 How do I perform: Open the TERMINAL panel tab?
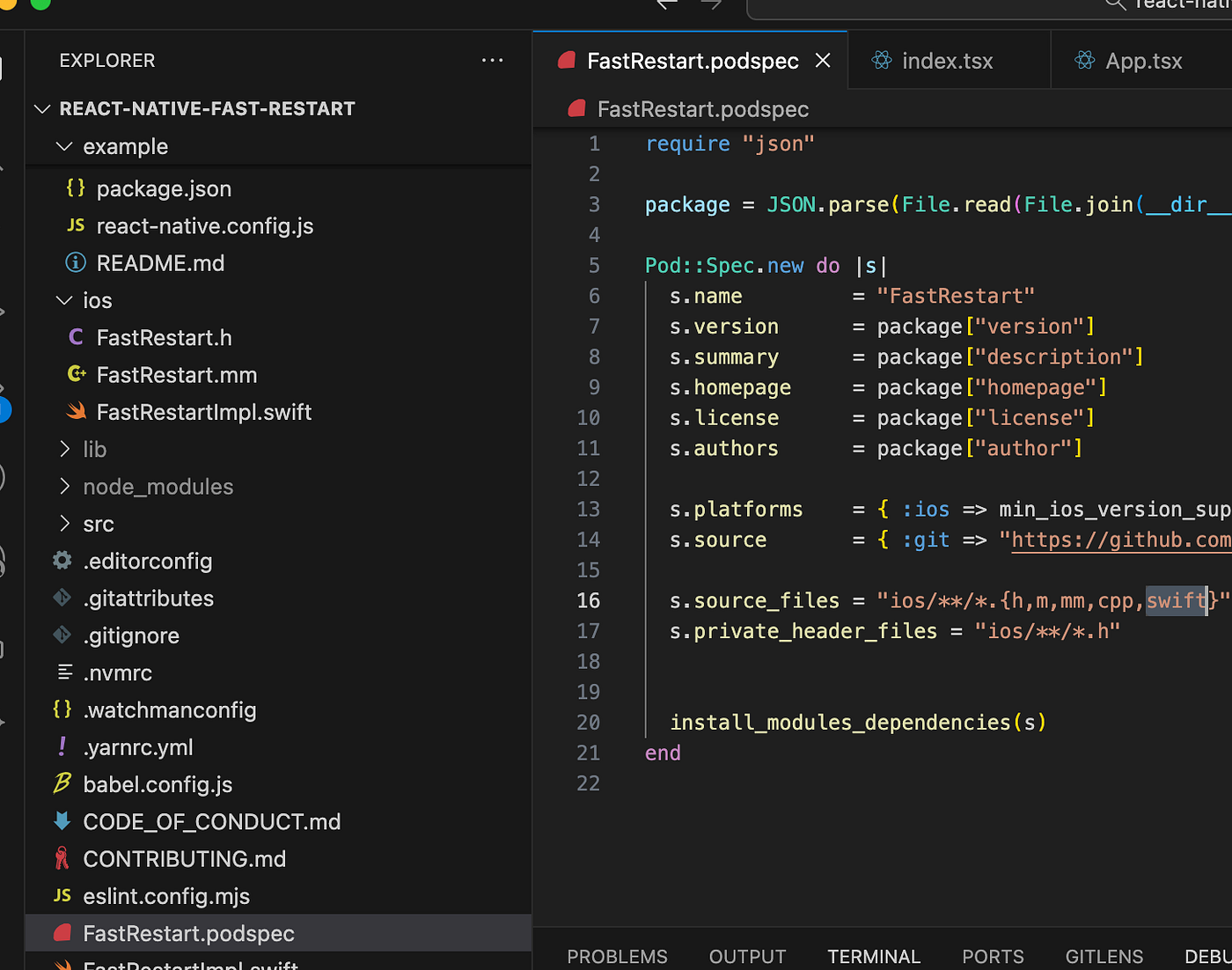pos(874,956)
